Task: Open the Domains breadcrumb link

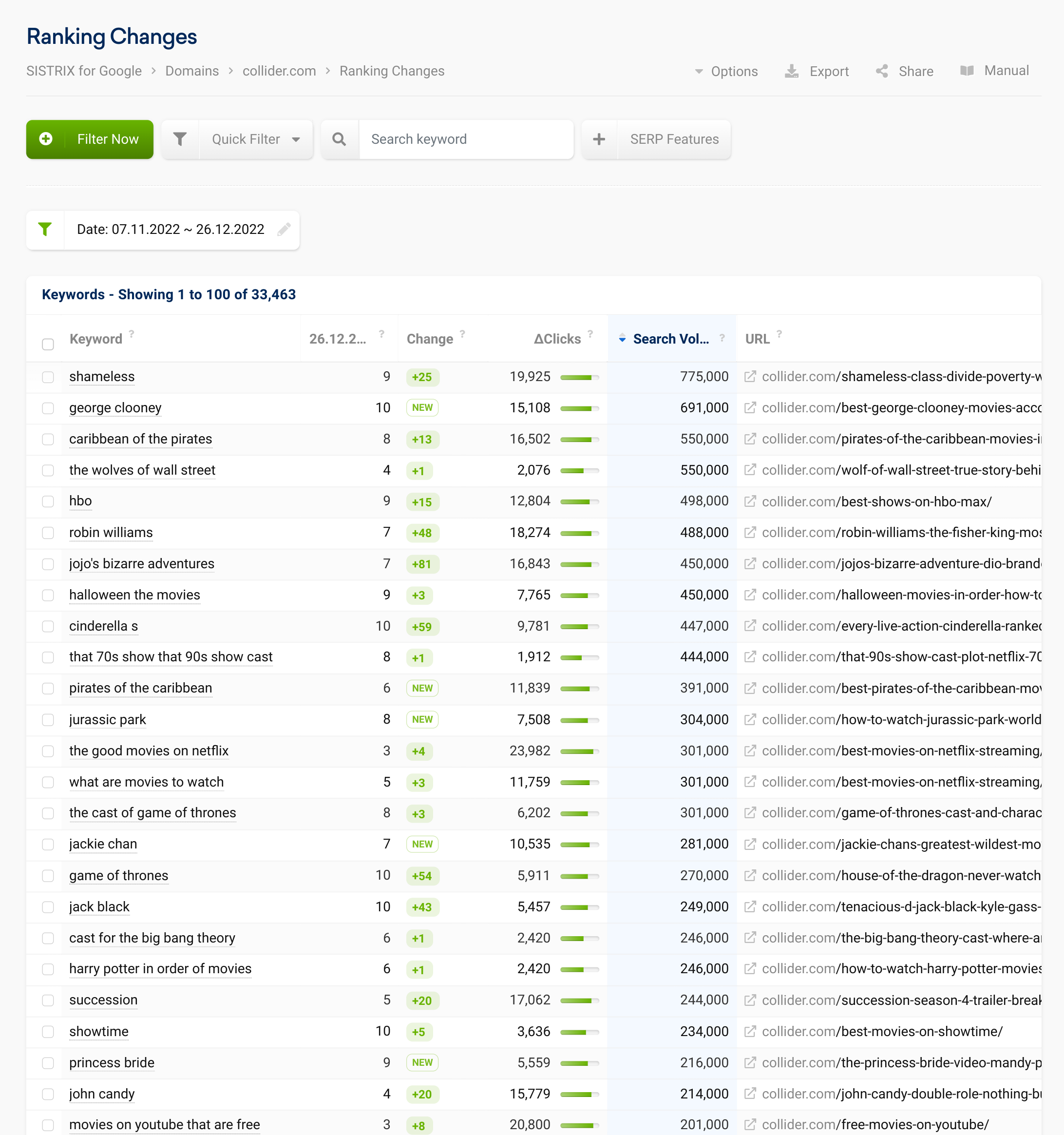Action: click(x=192, y=71)
